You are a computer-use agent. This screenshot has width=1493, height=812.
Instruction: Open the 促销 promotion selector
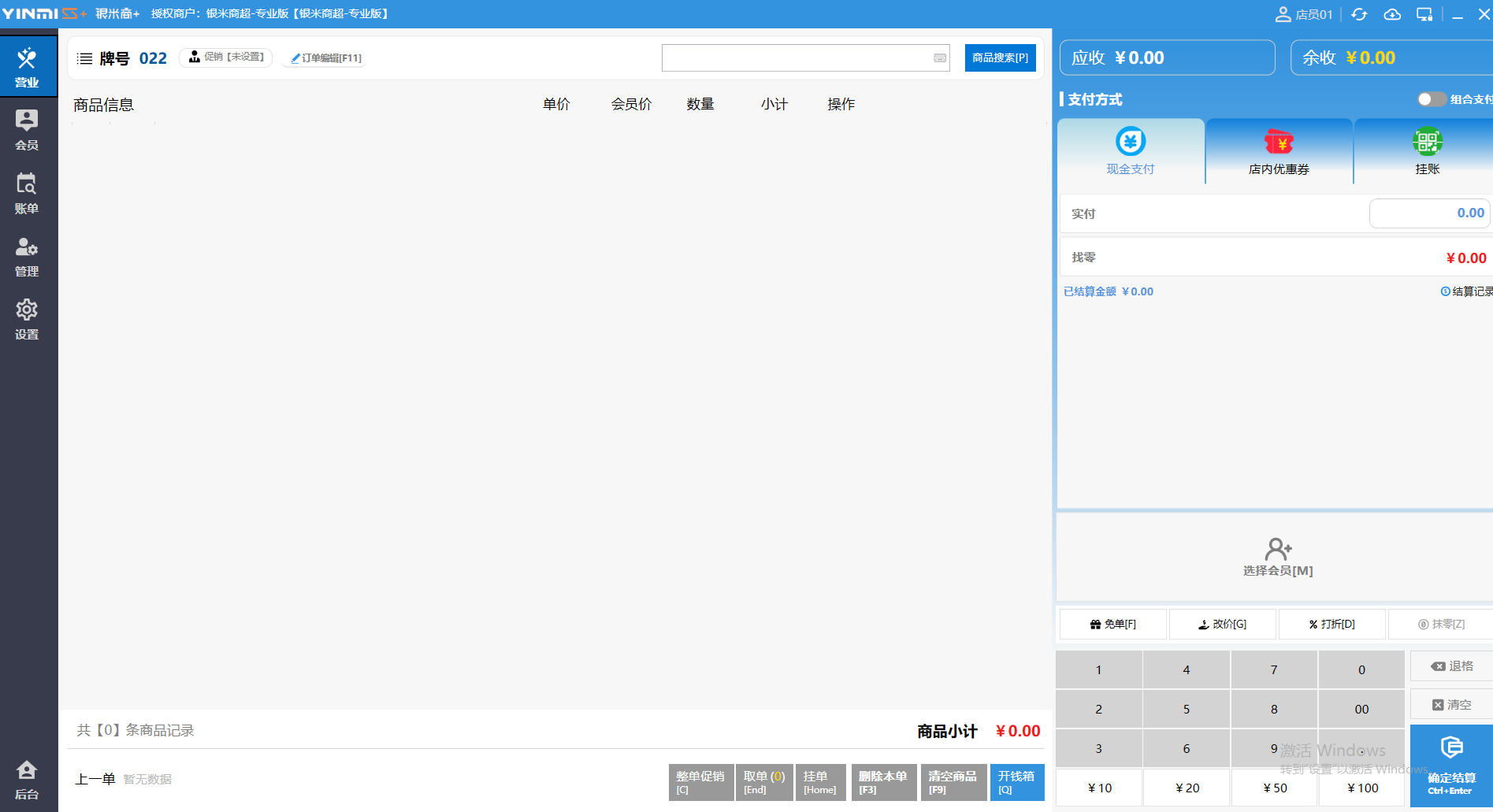tap(226, 57)
